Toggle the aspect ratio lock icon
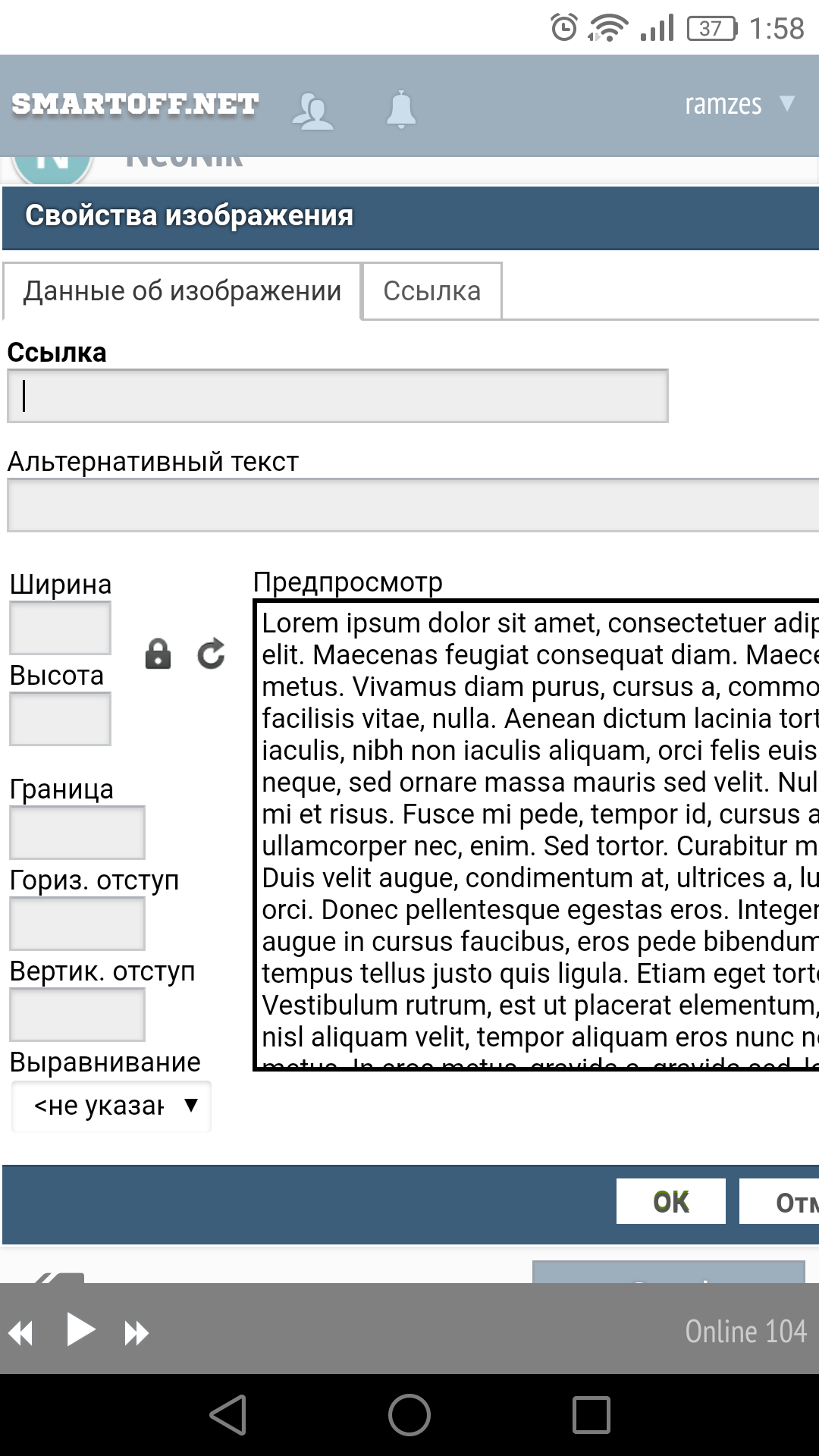 coord(158,654)
